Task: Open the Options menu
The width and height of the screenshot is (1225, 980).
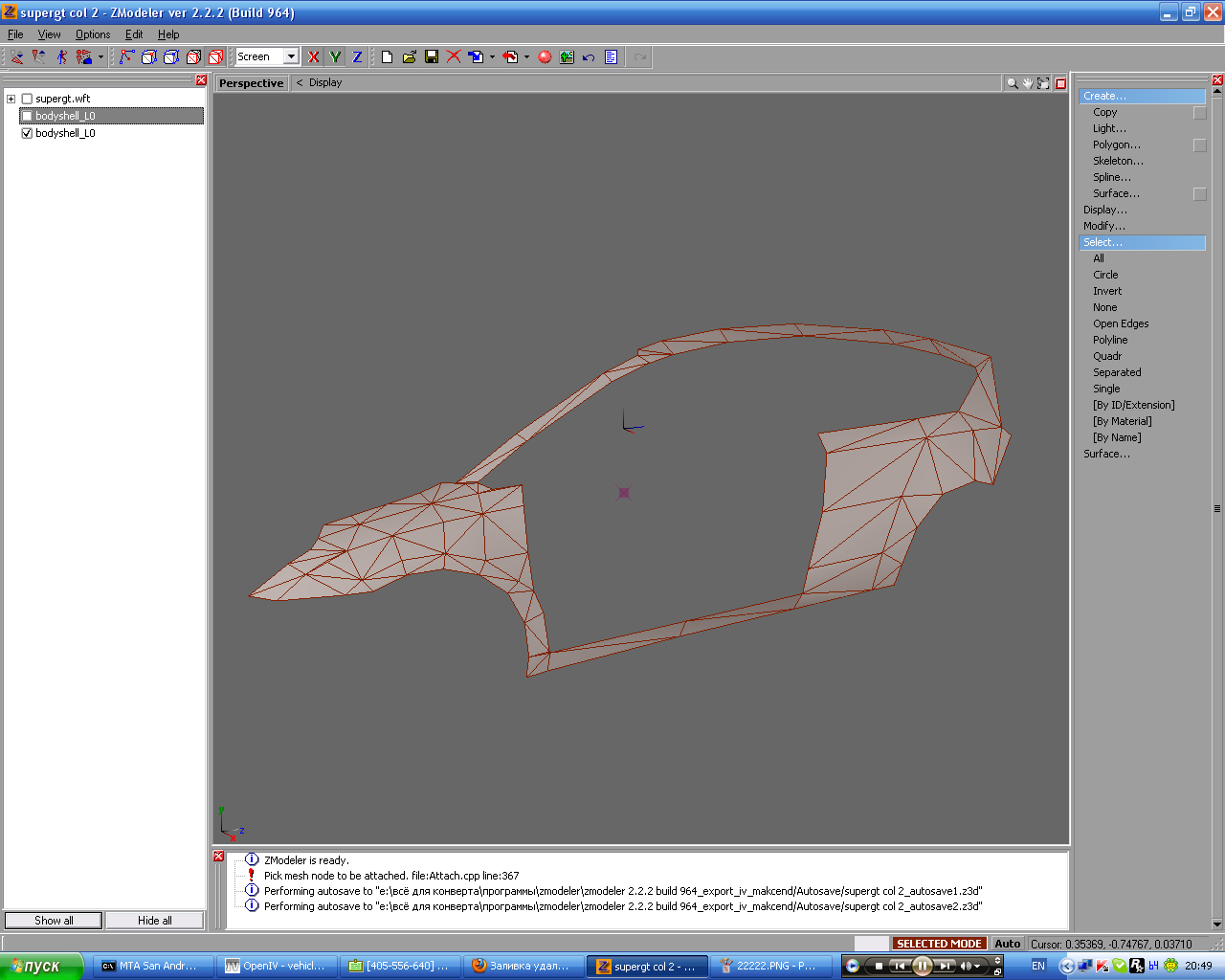Action: coord(93,34)
